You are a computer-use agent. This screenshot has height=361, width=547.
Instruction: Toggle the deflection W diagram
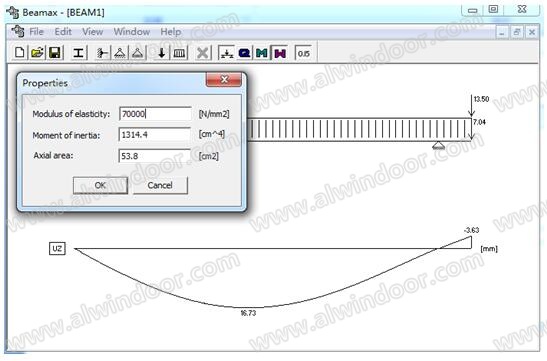tap(280, 53)
